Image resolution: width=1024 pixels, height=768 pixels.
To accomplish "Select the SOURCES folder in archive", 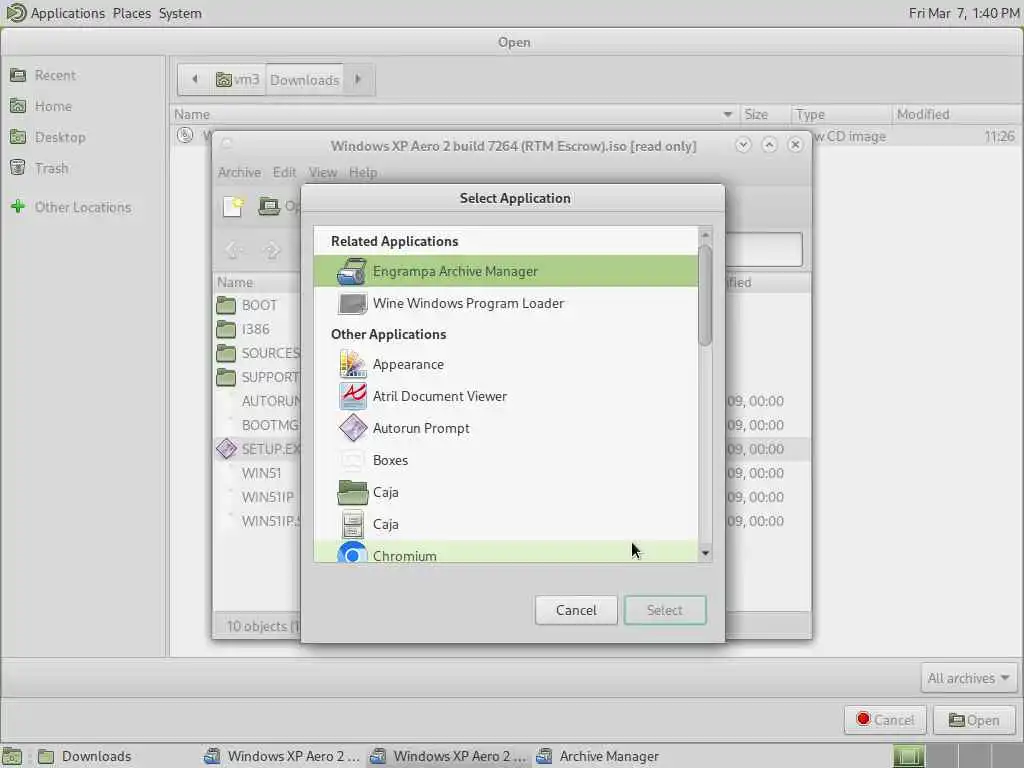I will point(258,353).
